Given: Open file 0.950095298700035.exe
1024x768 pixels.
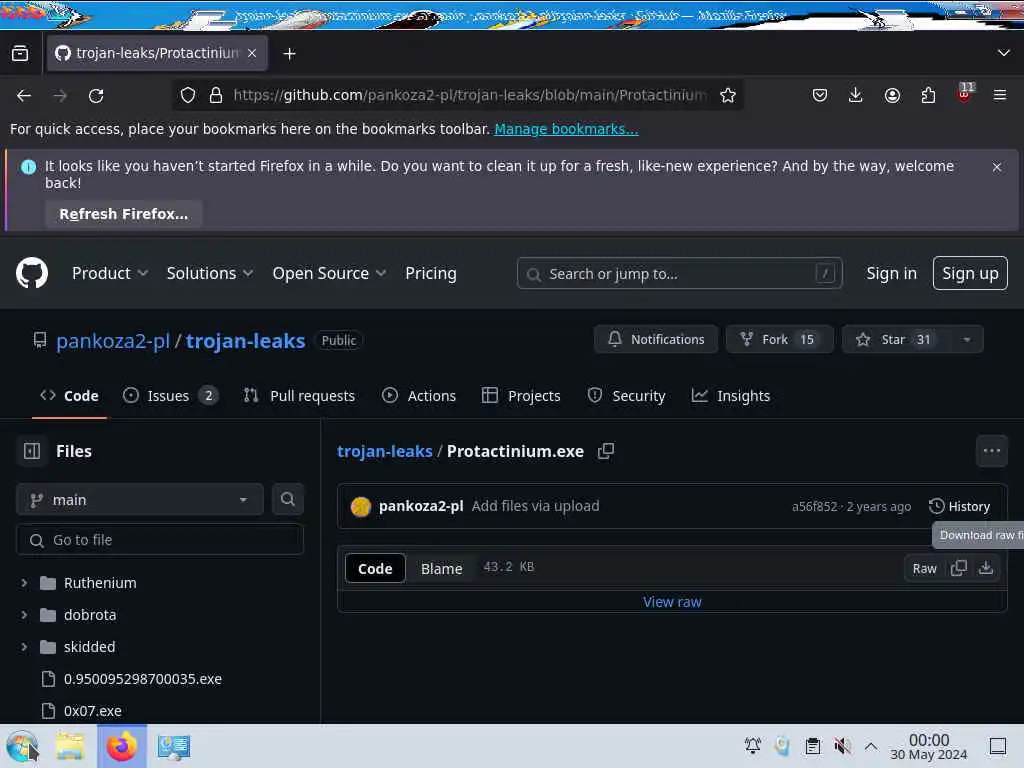Looking at the screenshot, I should [x=142, y=679].
